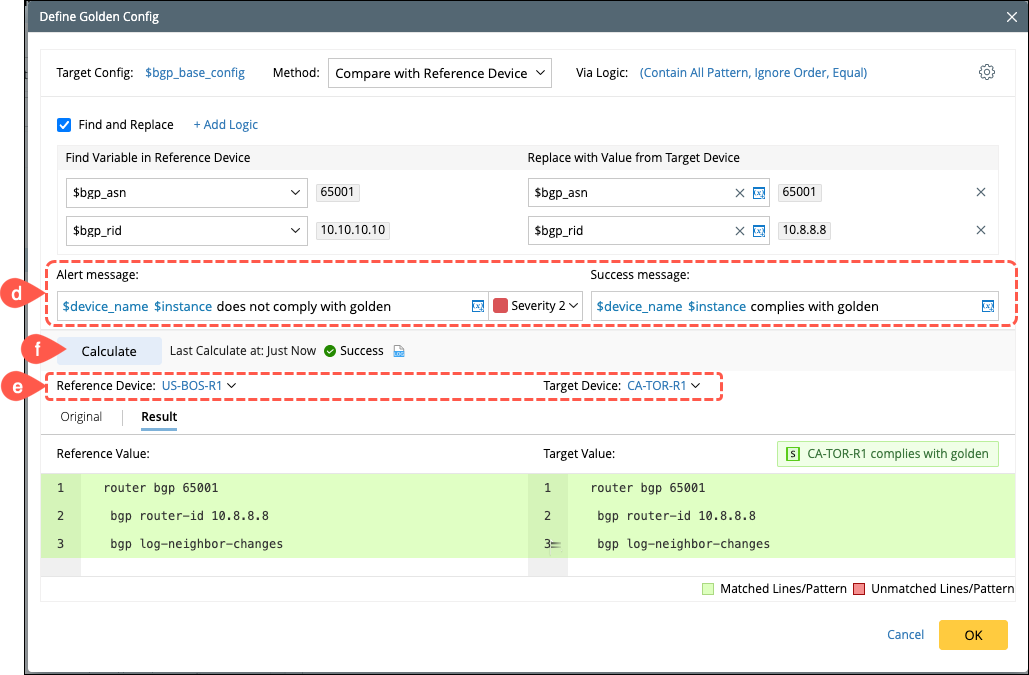Screen dimensions: 1029x675
Task: Open the calculate log icon next to Success
Action: coord(399,351)
